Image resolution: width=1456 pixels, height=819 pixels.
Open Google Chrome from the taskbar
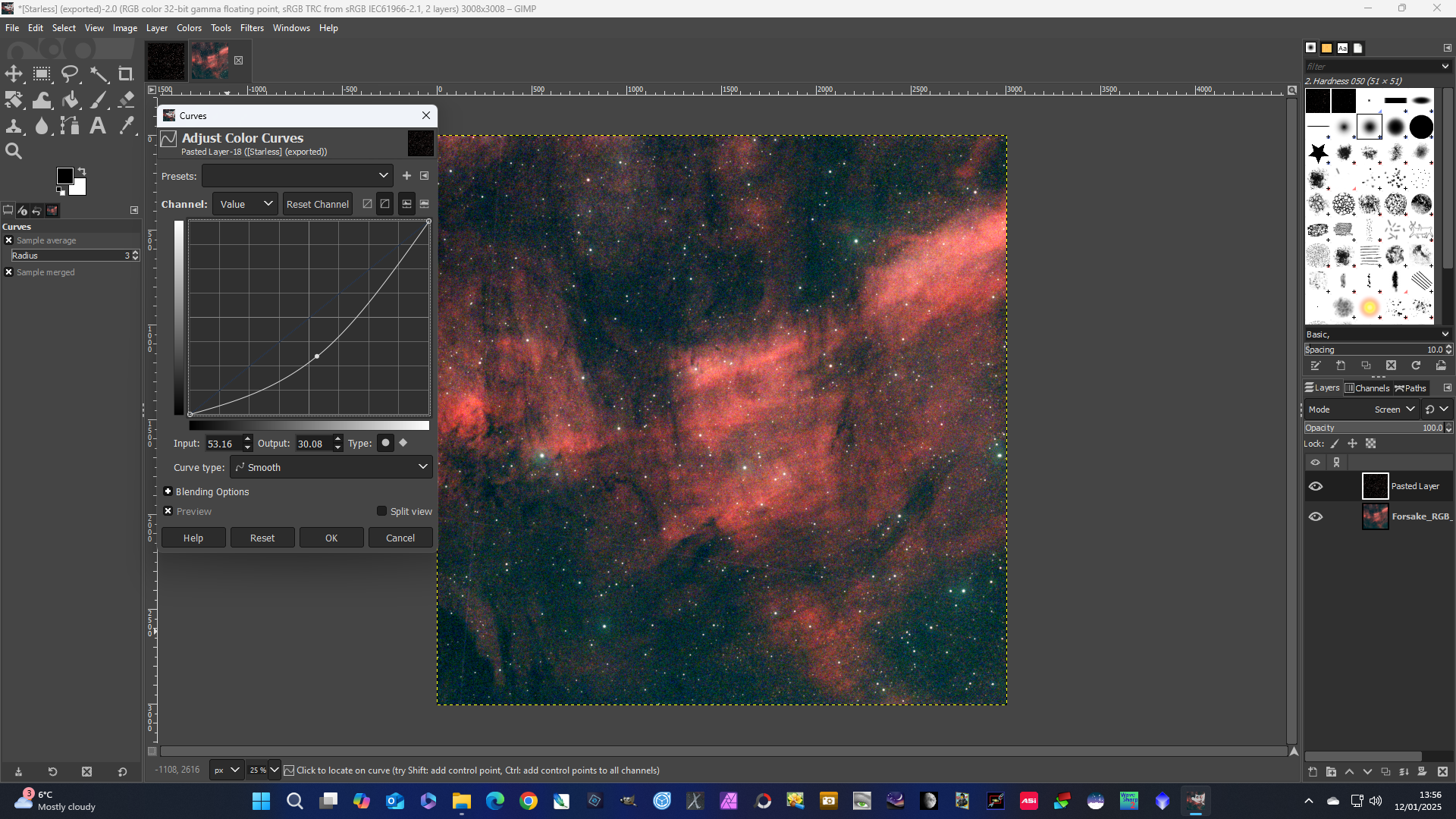point(529,801)
